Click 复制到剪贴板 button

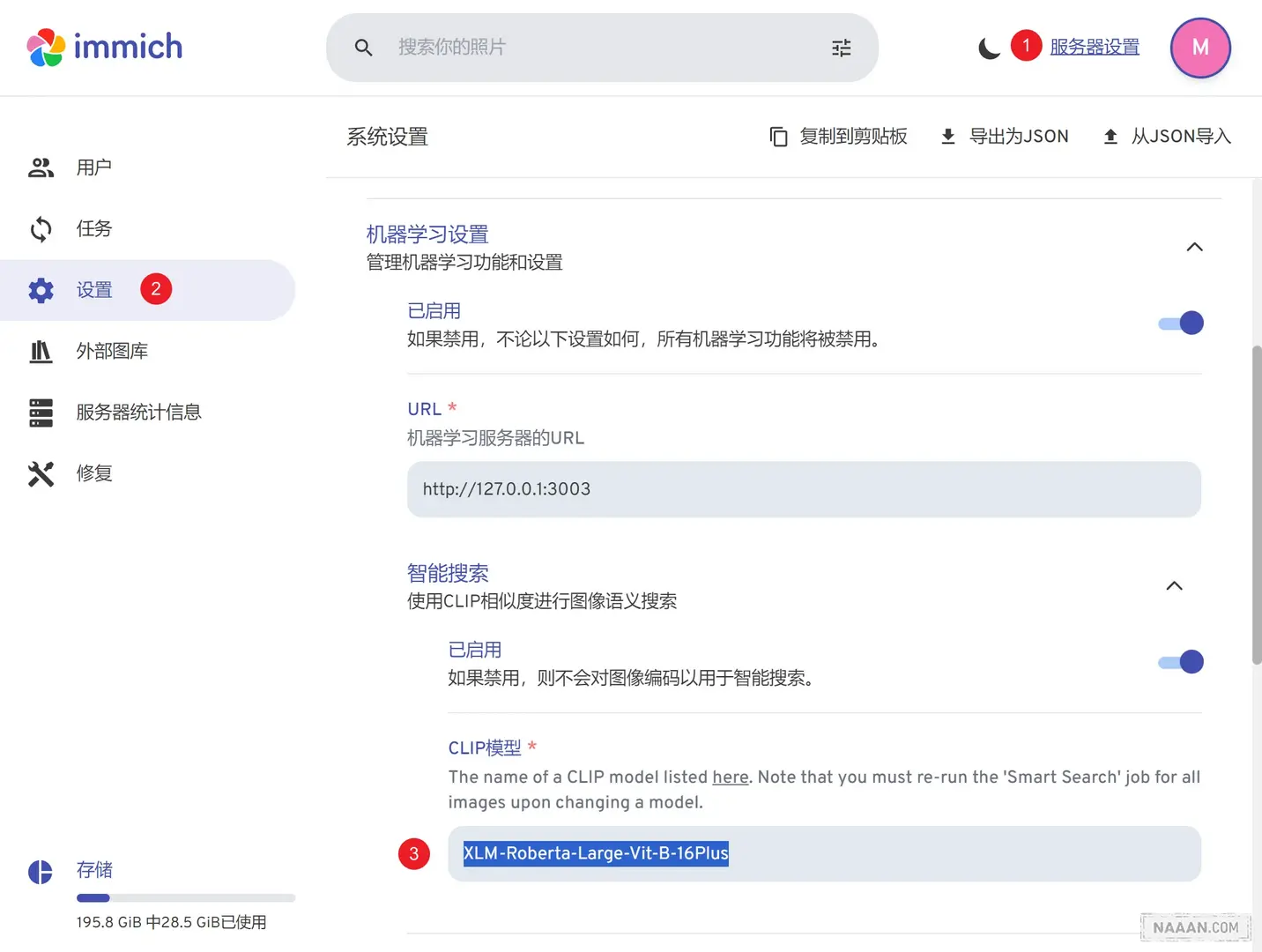[838, 137]
